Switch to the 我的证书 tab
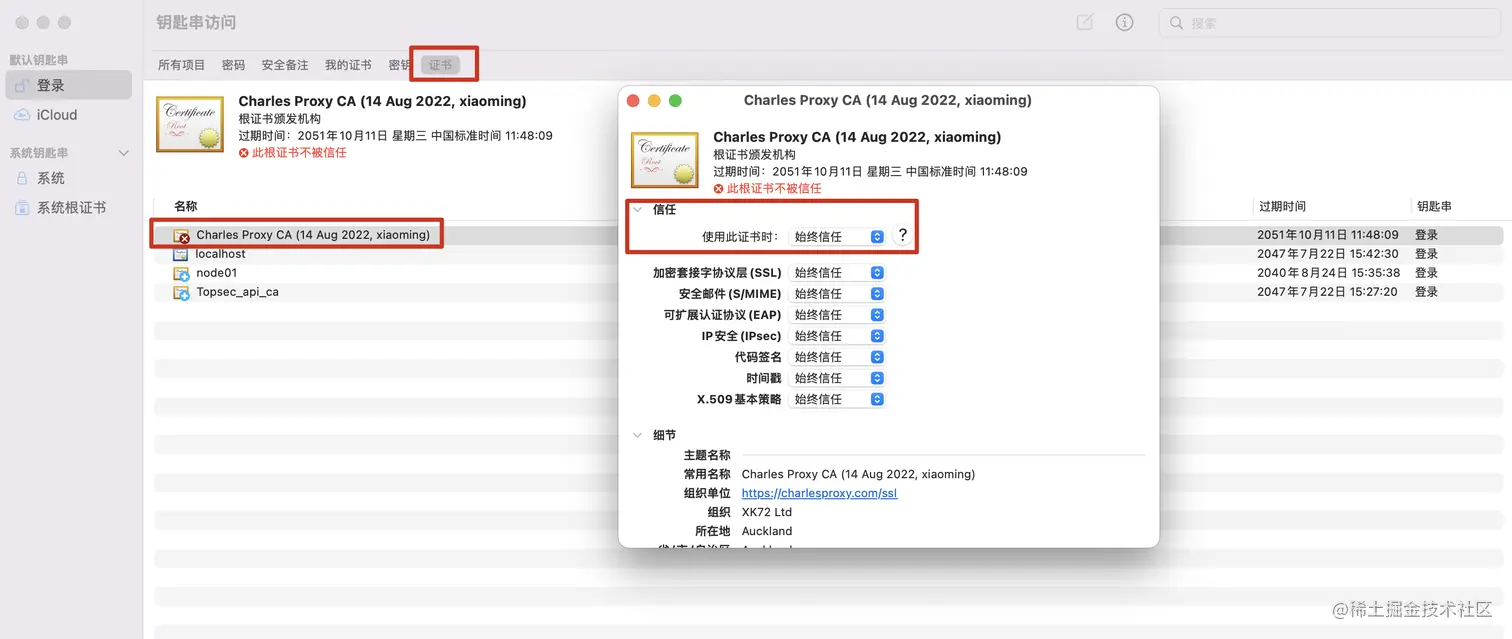 pyautogui.click(x=348, y=65)
